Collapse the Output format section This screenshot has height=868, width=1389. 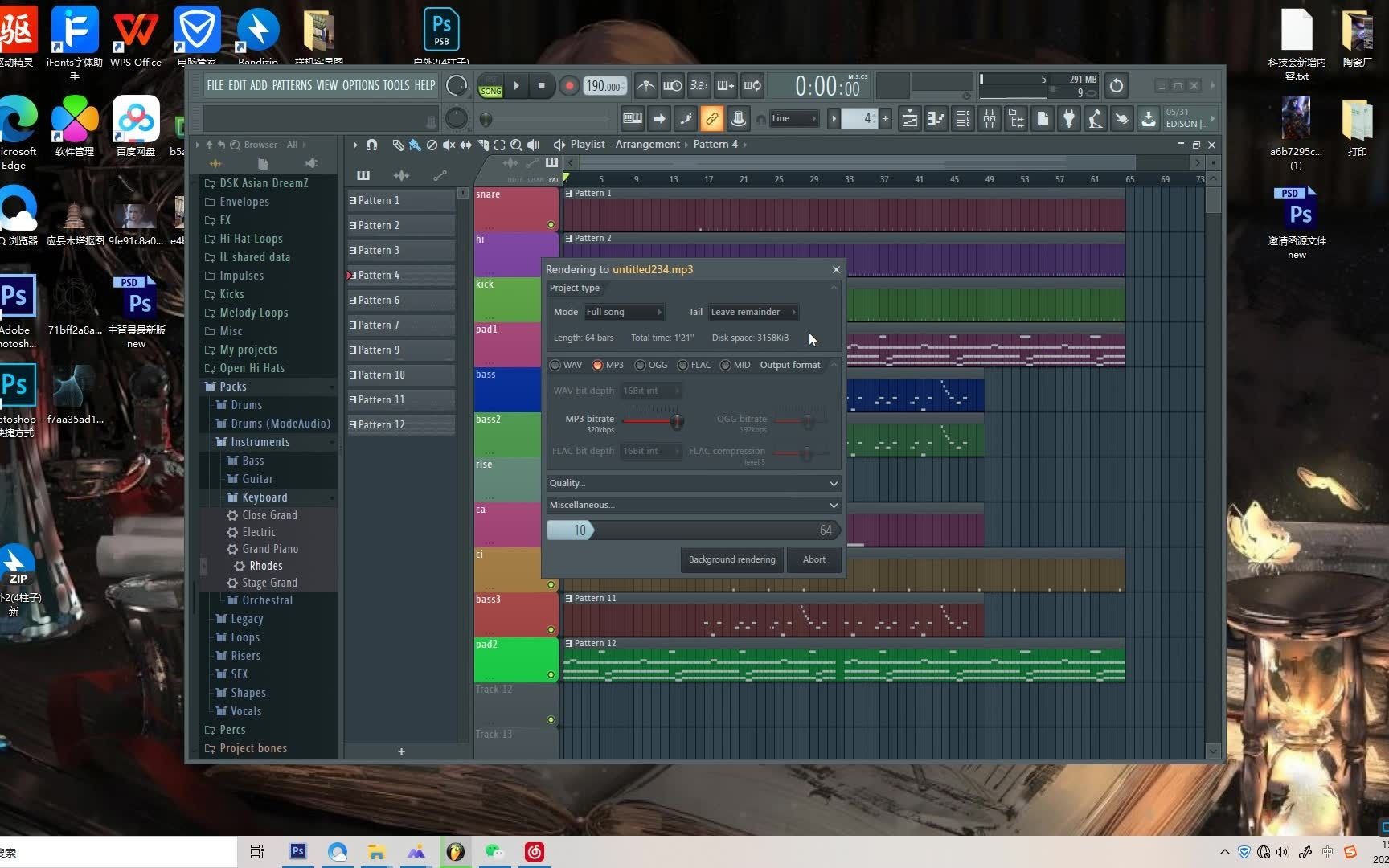point(834,365)
